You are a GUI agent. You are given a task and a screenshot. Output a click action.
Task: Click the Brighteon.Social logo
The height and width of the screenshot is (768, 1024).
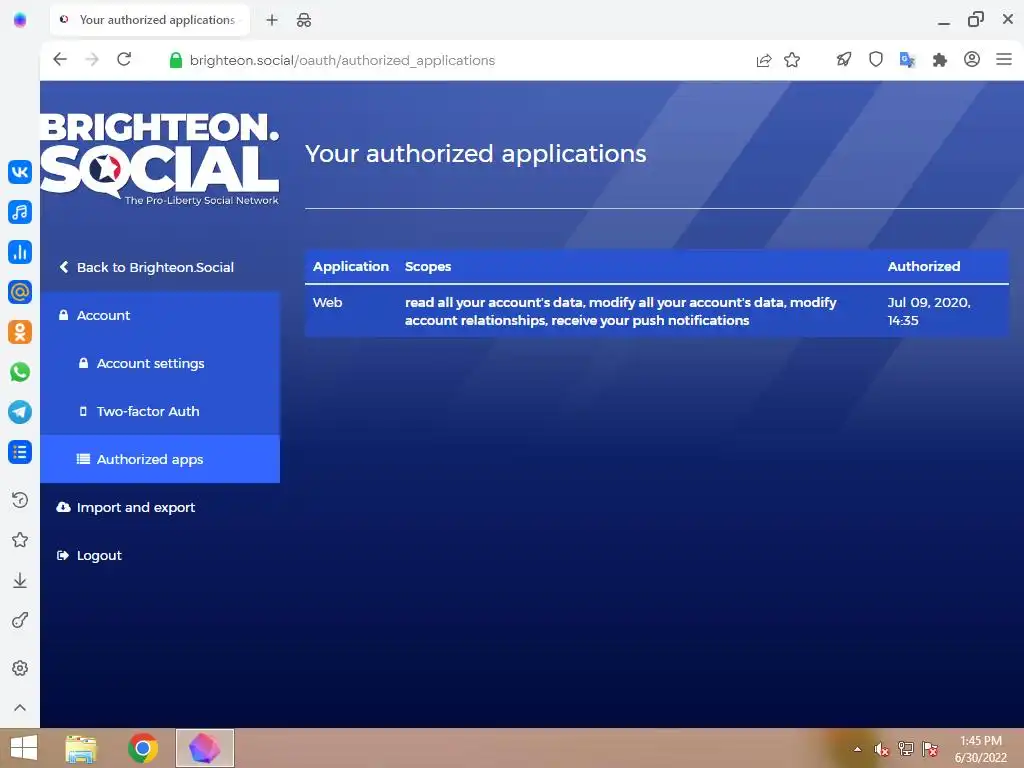click(160, 159)
